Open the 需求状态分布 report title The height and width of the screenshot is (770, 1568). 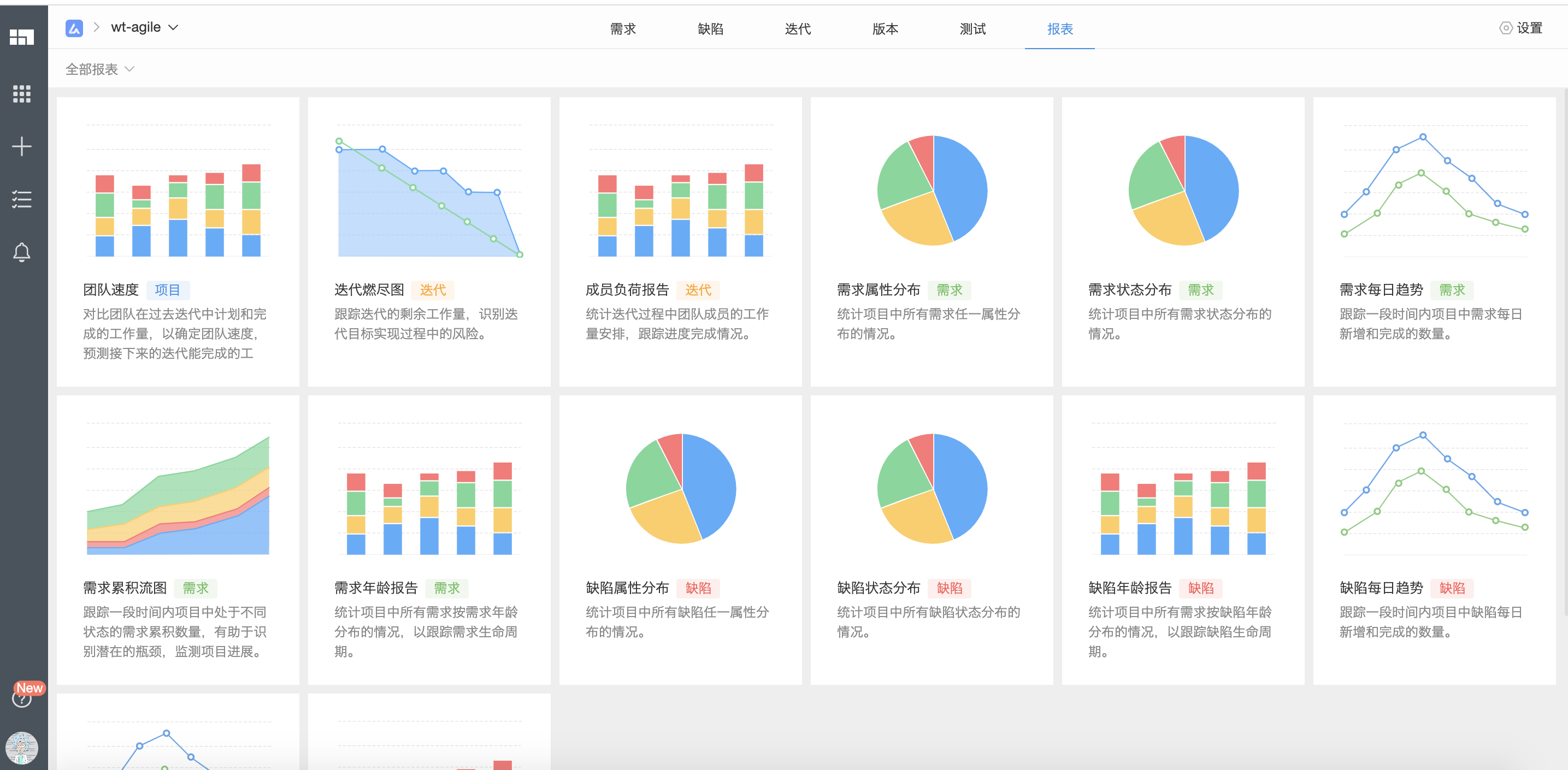[x=1130, y=289]
